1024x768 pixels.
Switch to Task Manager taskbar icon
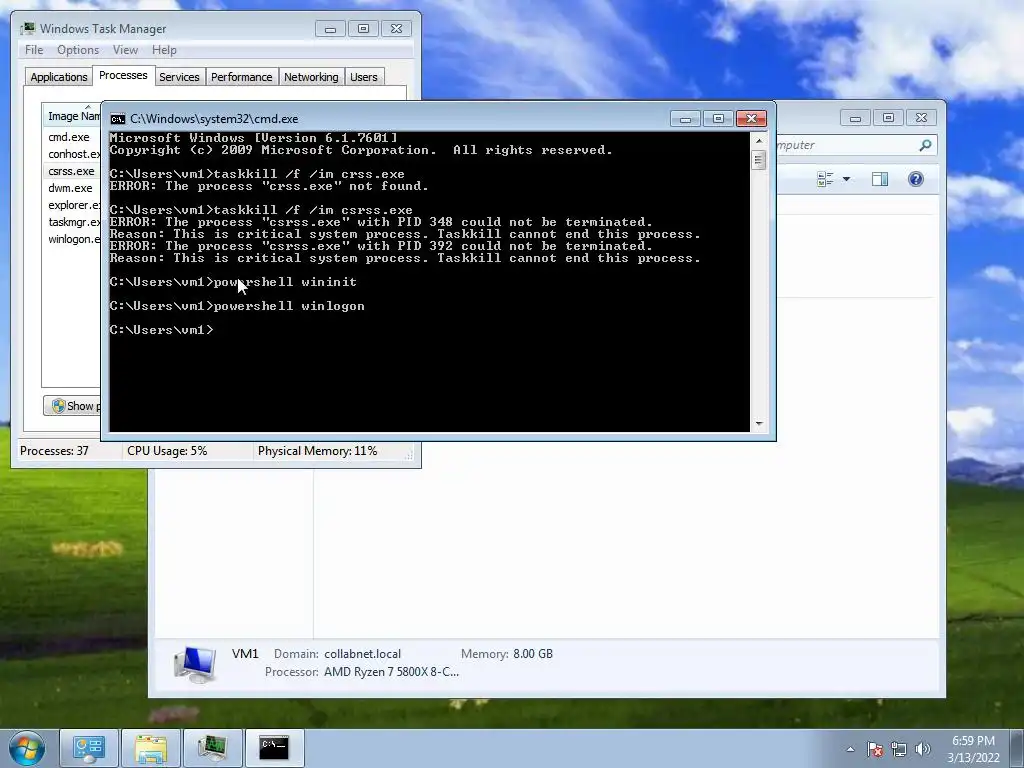coord(212,748)
